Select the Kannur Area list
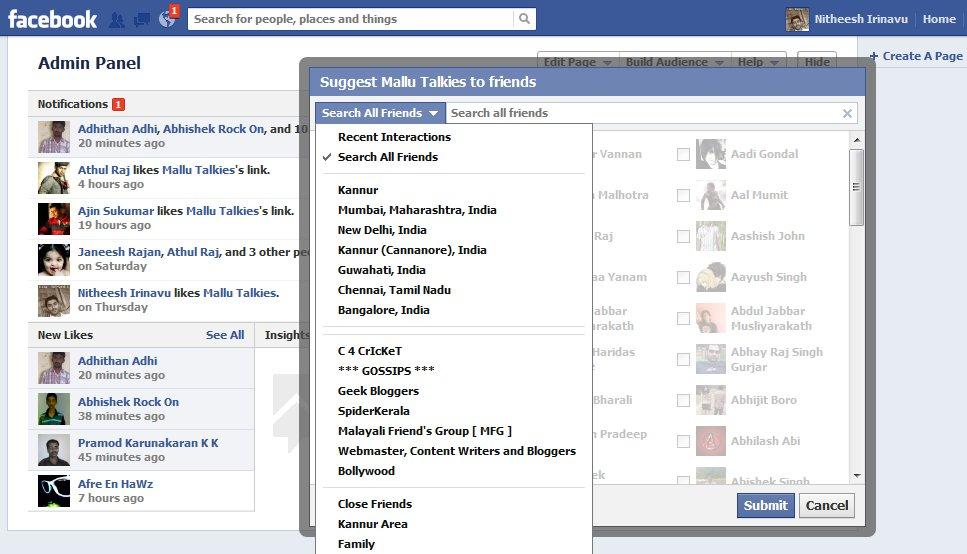Viewport: 967px width, 554px height. (x=372, y=524)
